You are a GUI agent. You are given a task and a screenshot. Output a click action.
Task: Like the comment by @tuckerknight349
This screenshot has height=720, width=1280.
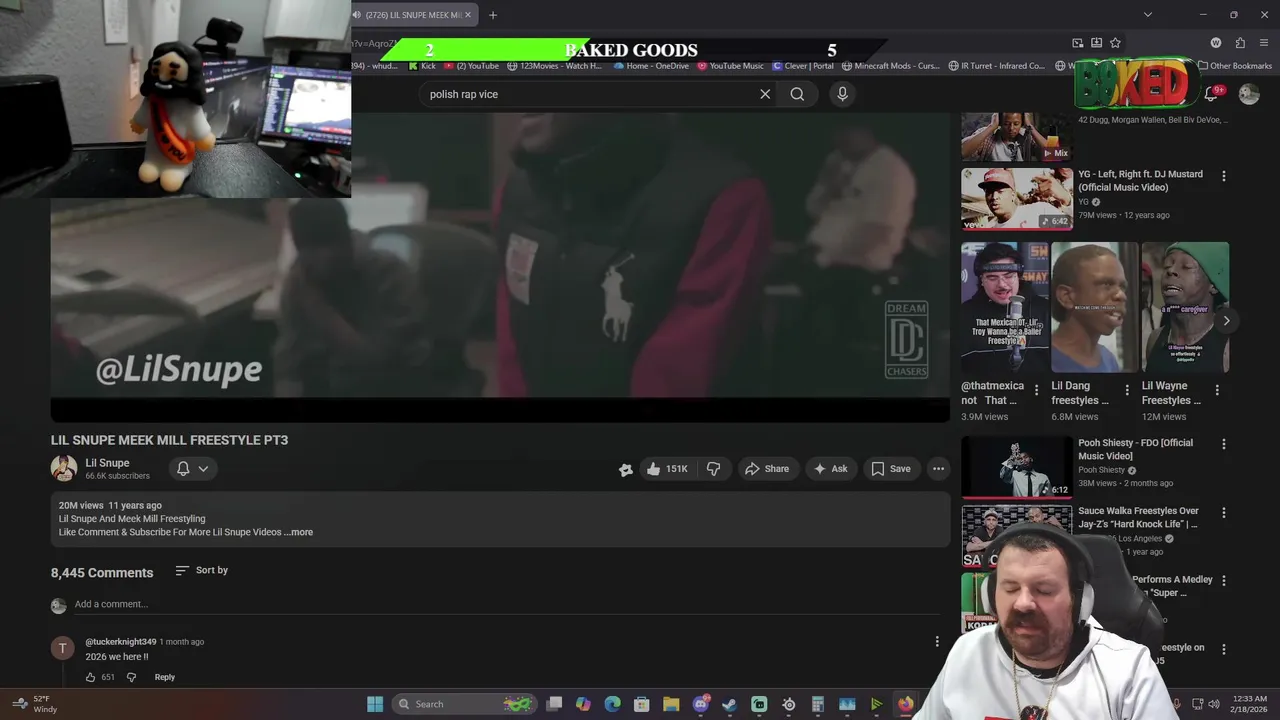point(90,677)
